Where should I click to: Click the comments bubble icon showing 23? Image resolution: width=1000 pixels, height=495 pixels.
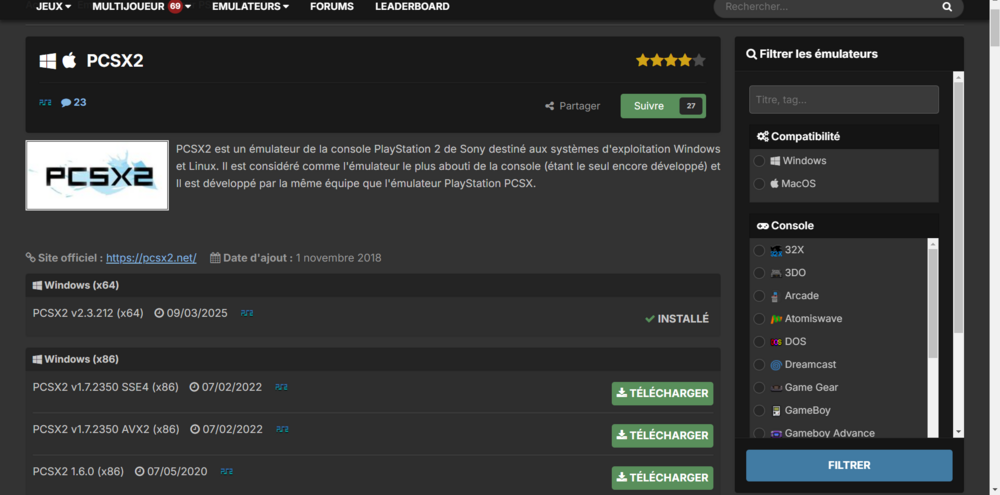[66, 102]
